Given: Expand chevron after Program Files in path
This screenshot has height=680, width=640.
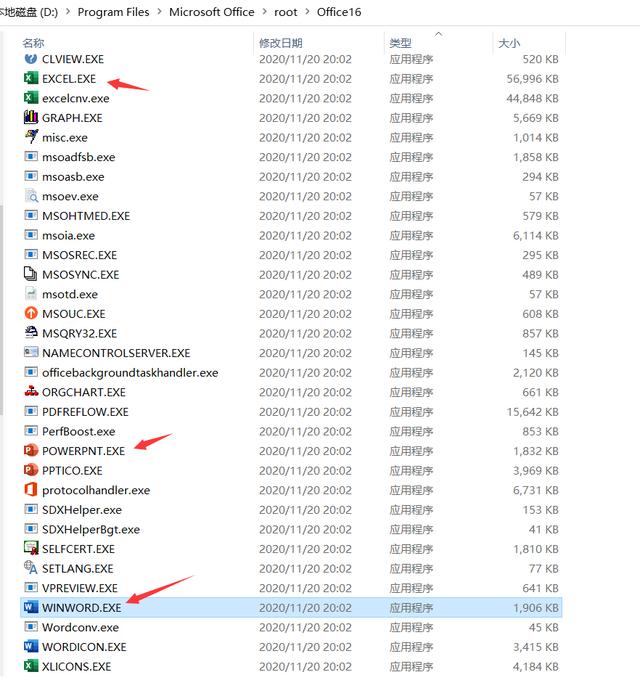Looking at the screenshot, I should point(160,12).
